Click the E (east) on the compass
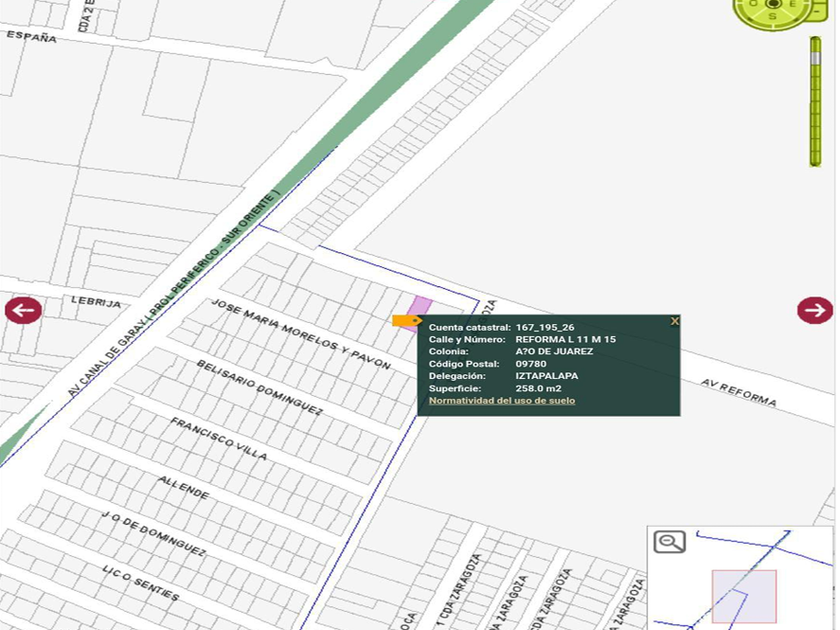Viewport: 840px width, 630px height. point(795,4)
